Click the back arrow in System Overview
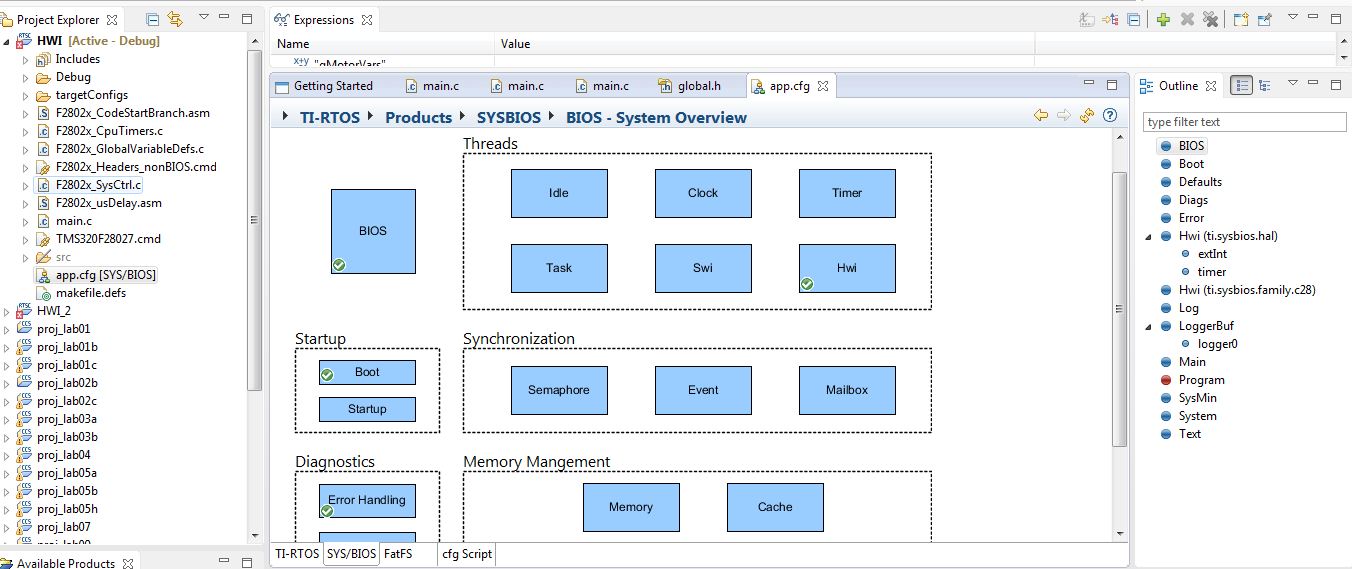 [x=1041, y=116]
